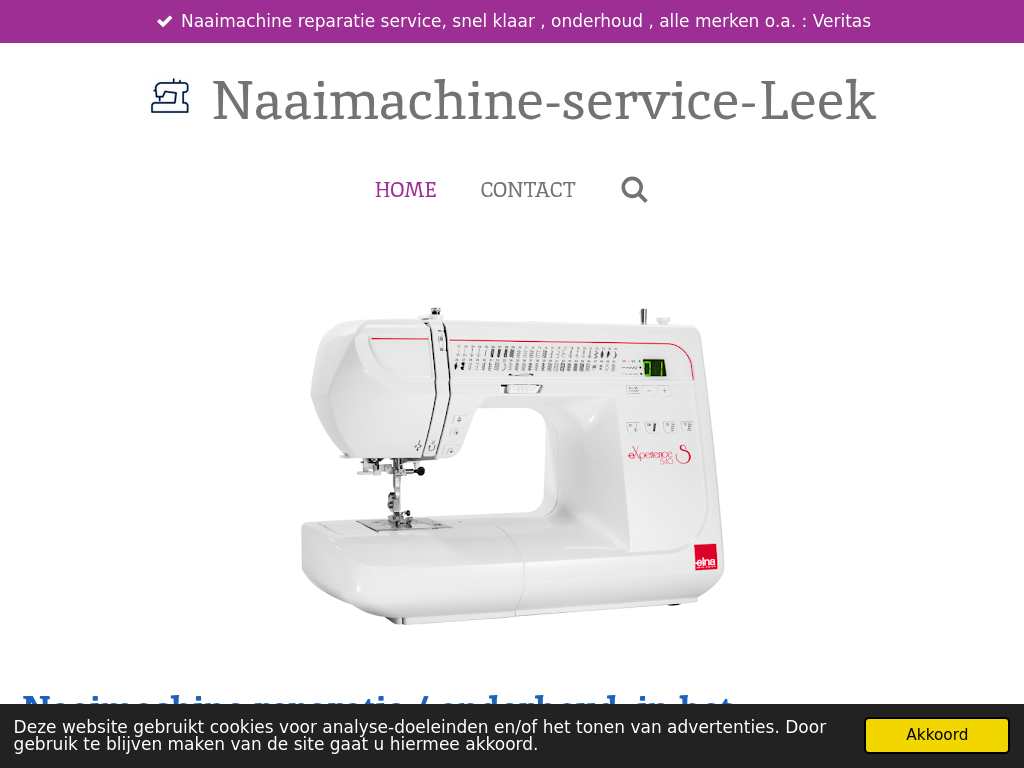The image size is (1024, 768).
Task: Click the cookie notice text
Action: tap(420, 735)
